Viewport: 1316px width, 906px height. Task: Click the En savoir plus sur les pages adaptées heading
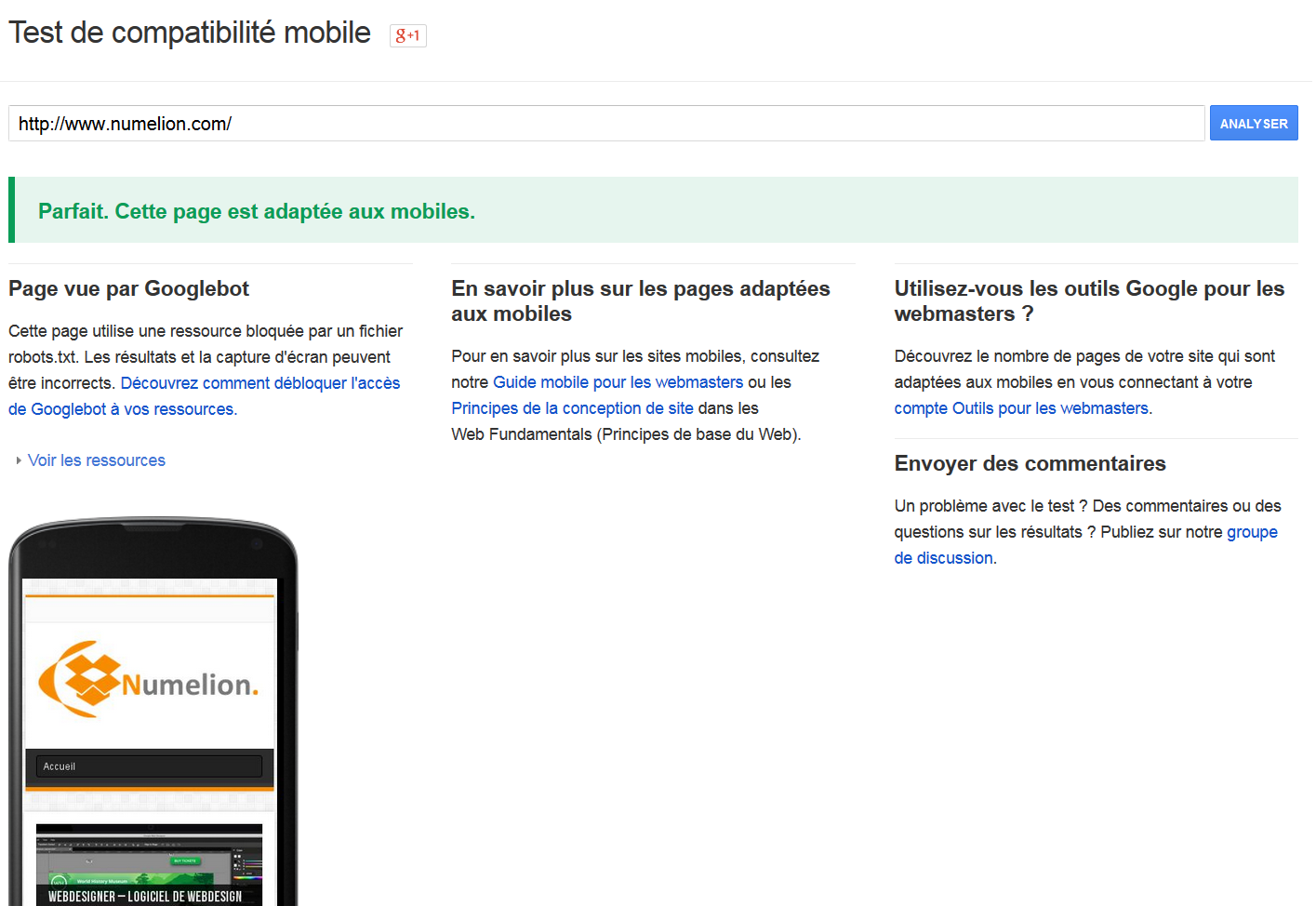pos(640,301)
